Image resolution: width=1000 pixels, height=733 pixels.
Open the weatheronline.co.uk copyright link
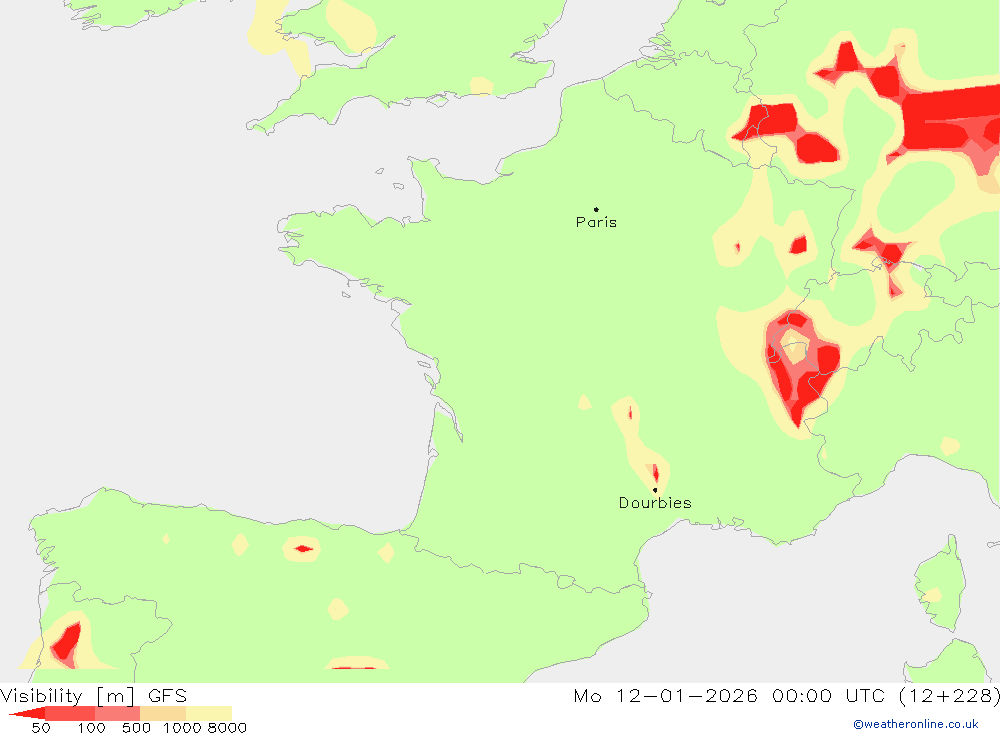tap(916, 724)
